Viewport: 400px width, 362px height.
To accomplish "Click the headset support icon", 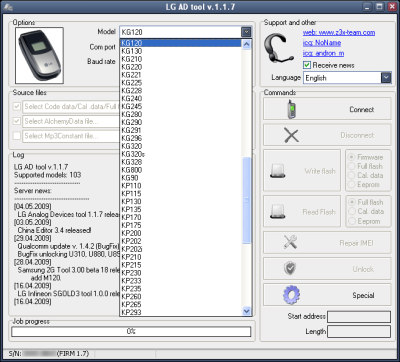I will coord(278,47).
